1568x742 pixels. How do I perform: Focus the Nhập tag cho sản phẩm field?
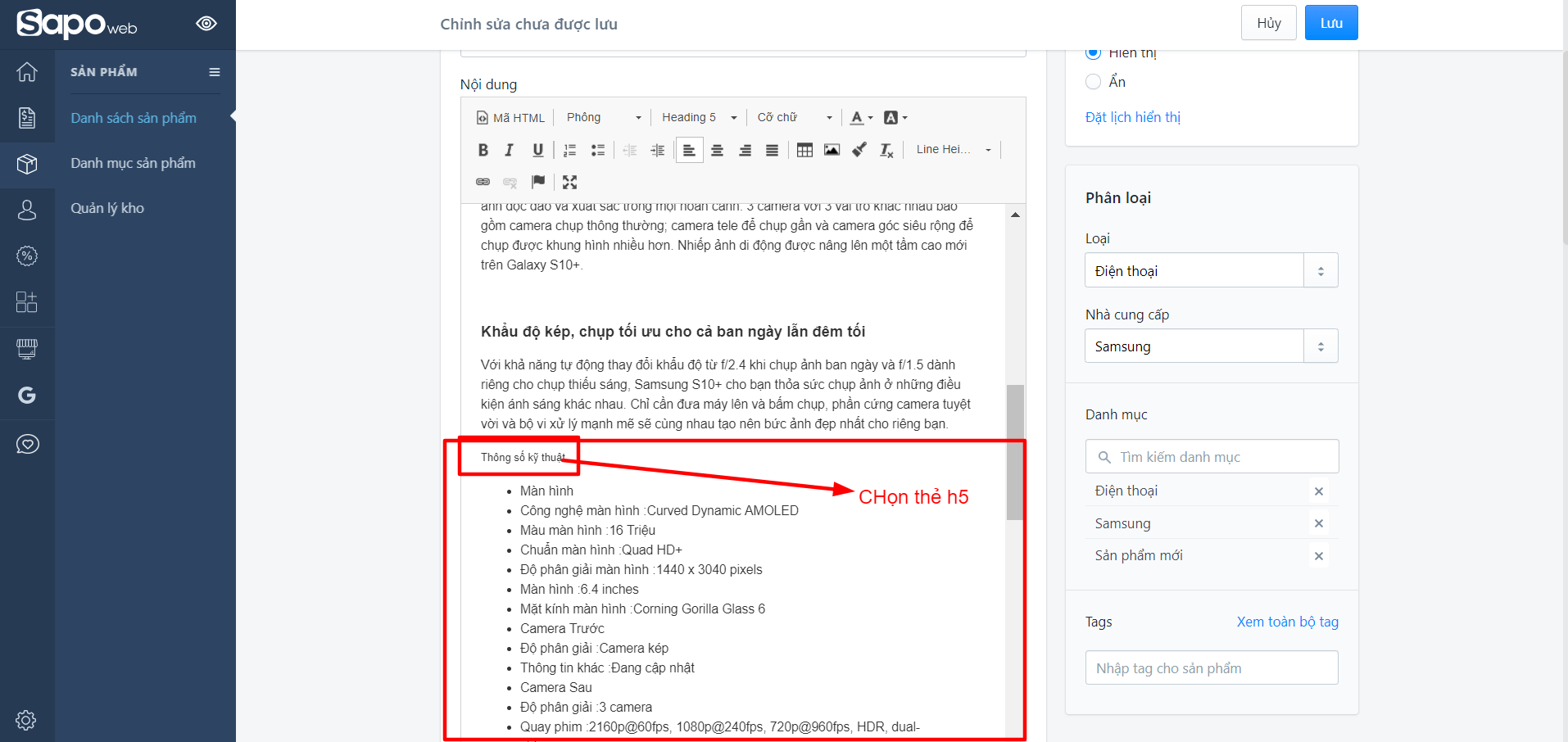tap(1212, 667)
